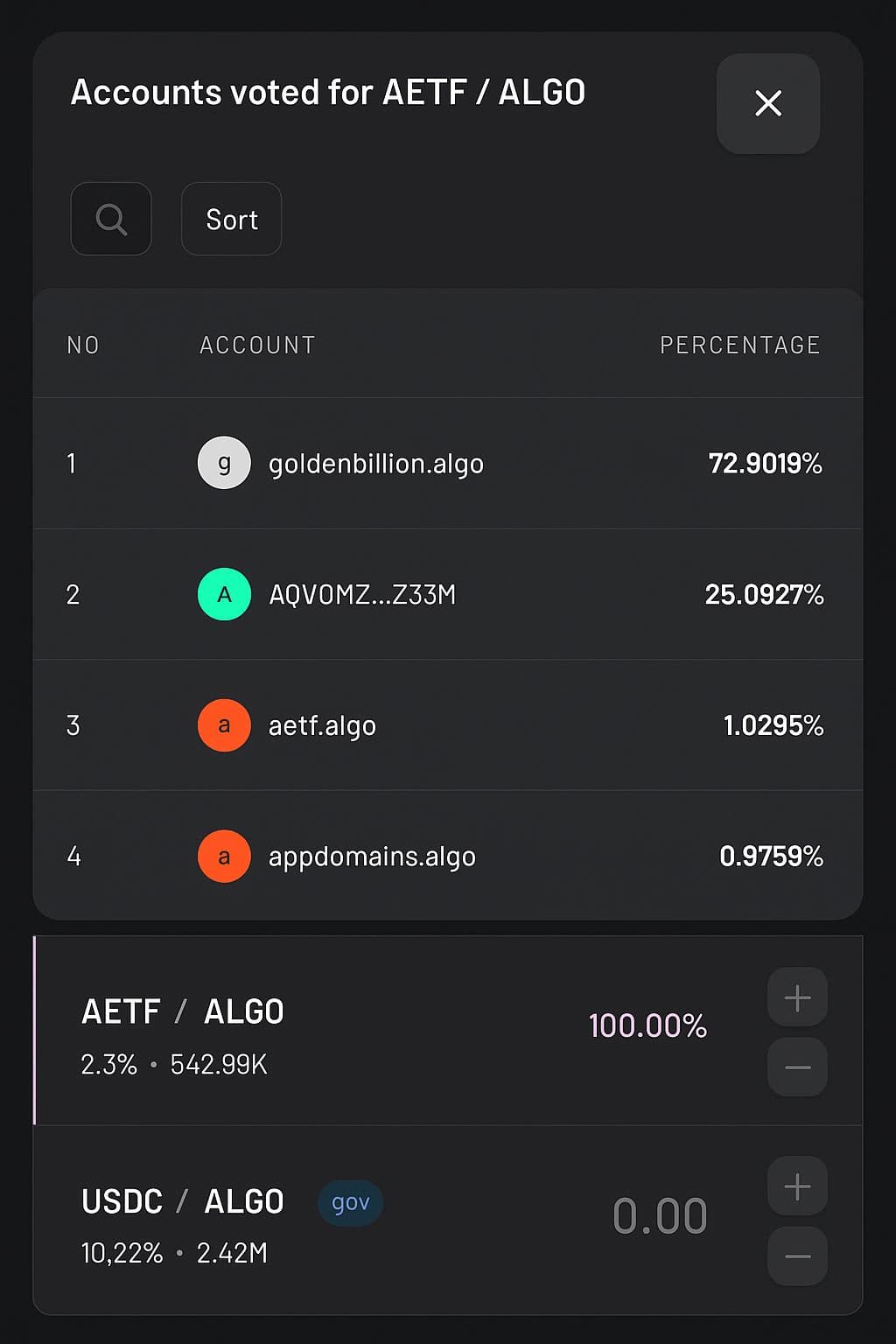Decrease AETF / ALGO vote with minus
Image resolution: width=896 pixels, height=1344 pixels.
(797, 1067)
